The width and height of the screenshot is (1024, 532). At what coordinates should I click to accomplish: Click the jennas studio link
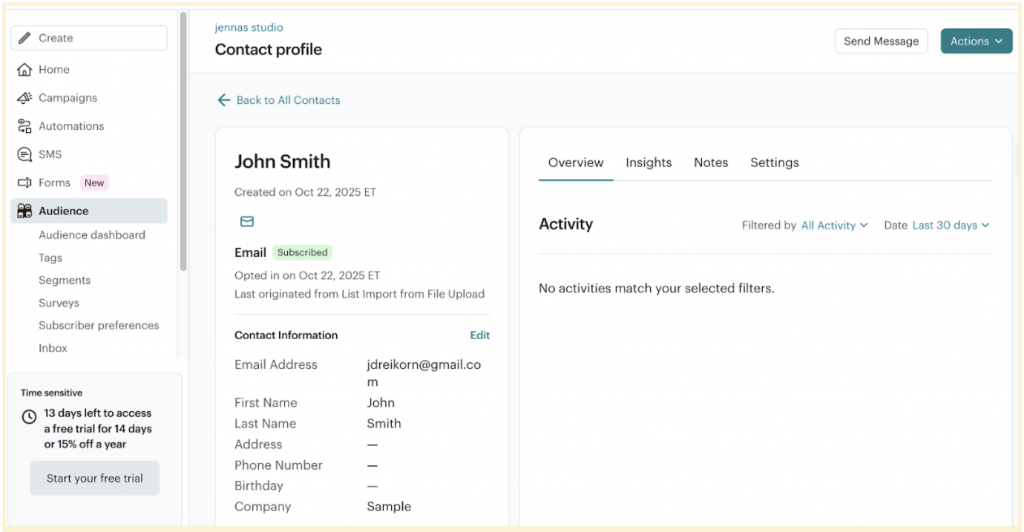pos(249,27)
